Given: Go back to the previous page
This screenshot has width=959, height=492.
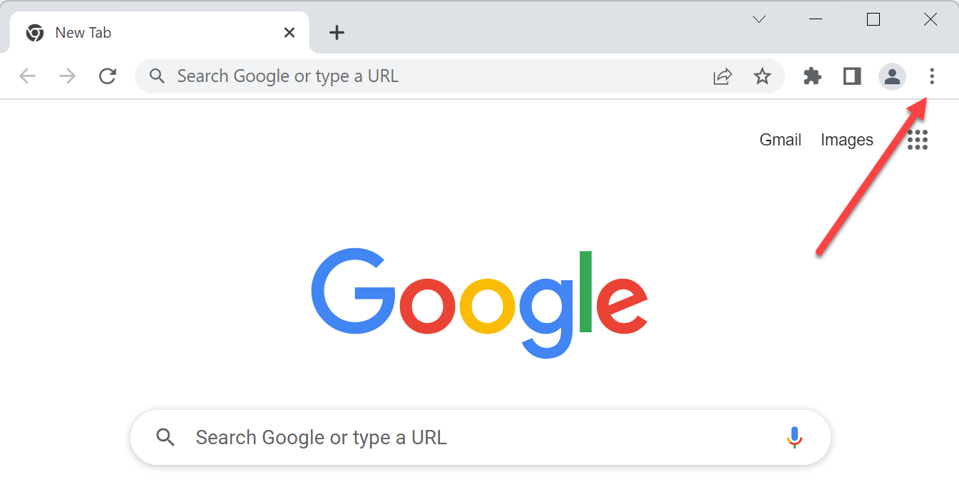Looking at the screenshot, I should tap(28, 76).
